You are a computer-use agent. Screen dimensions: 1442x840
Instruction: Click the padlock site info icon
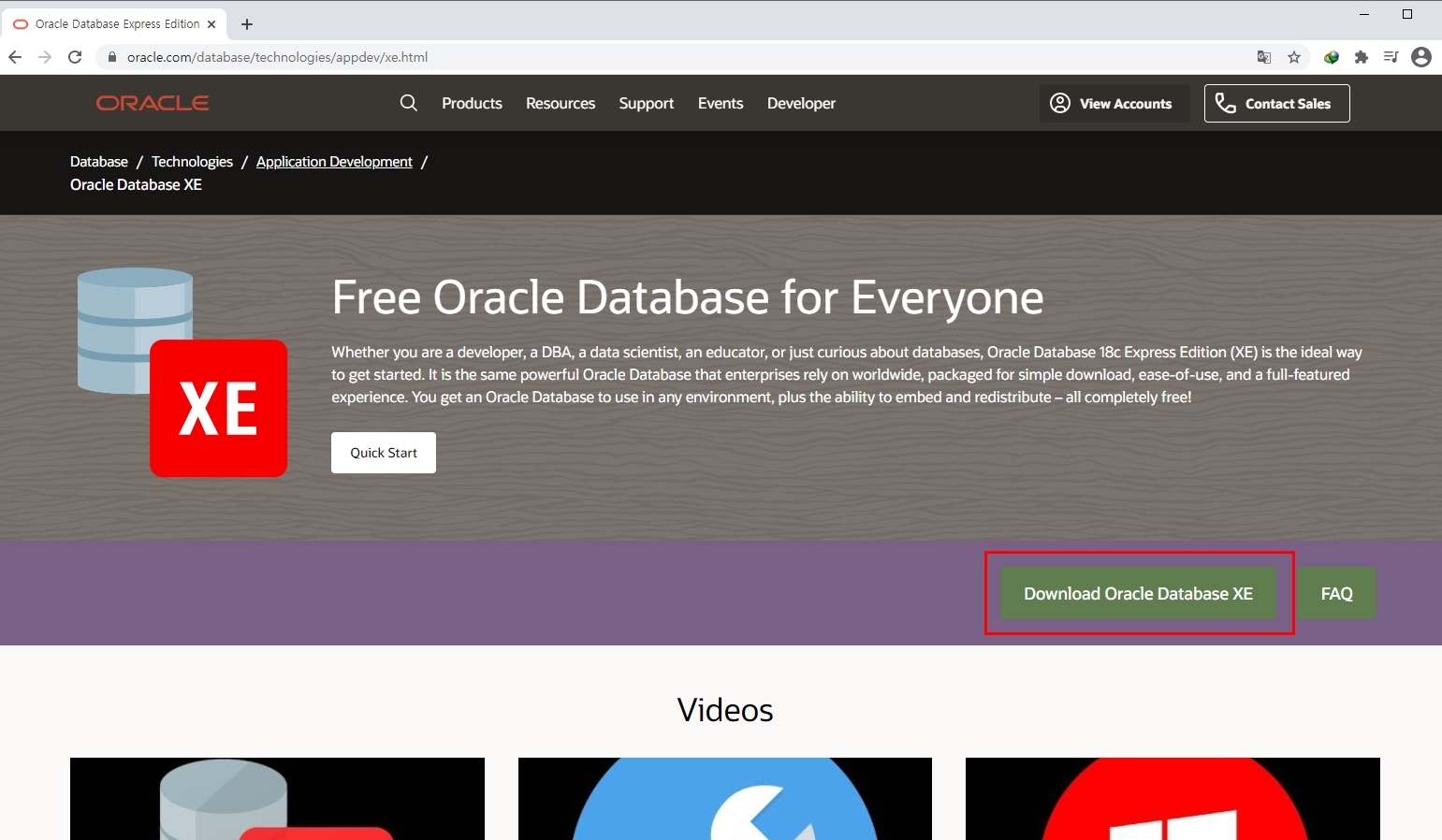[x=112, y=57]
